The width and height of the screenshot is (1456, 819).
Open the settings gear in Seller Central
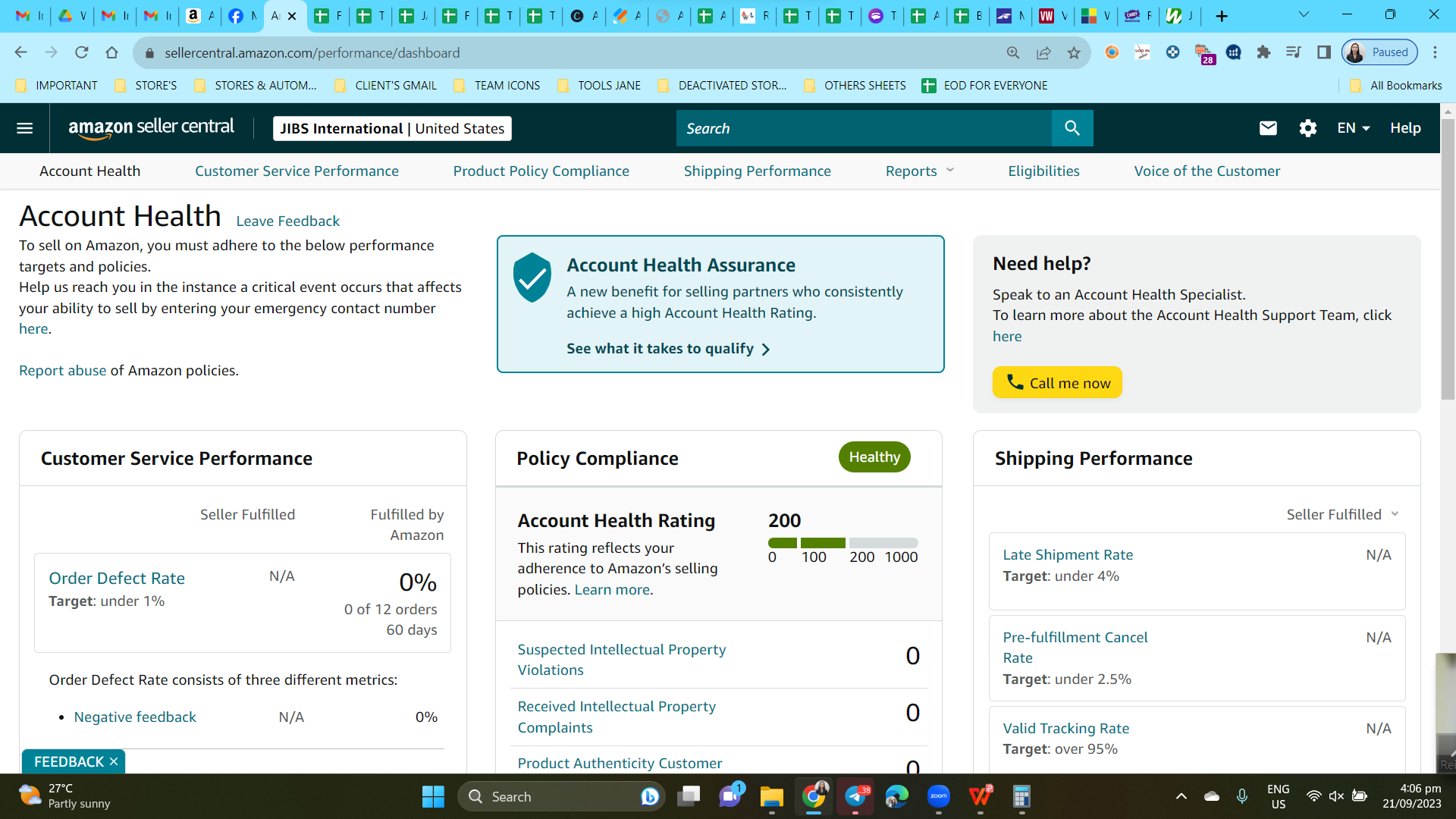click(x=1307, y=128)
